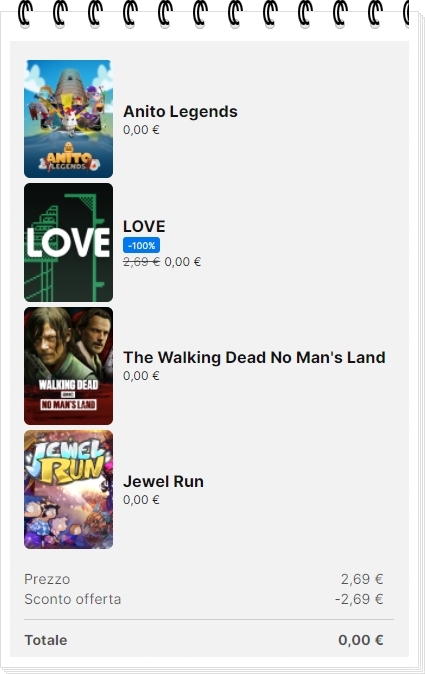Click the Jewel Run 0,00 € price
The width and height of the screenshot is (425, 674).
click(141, 499)
